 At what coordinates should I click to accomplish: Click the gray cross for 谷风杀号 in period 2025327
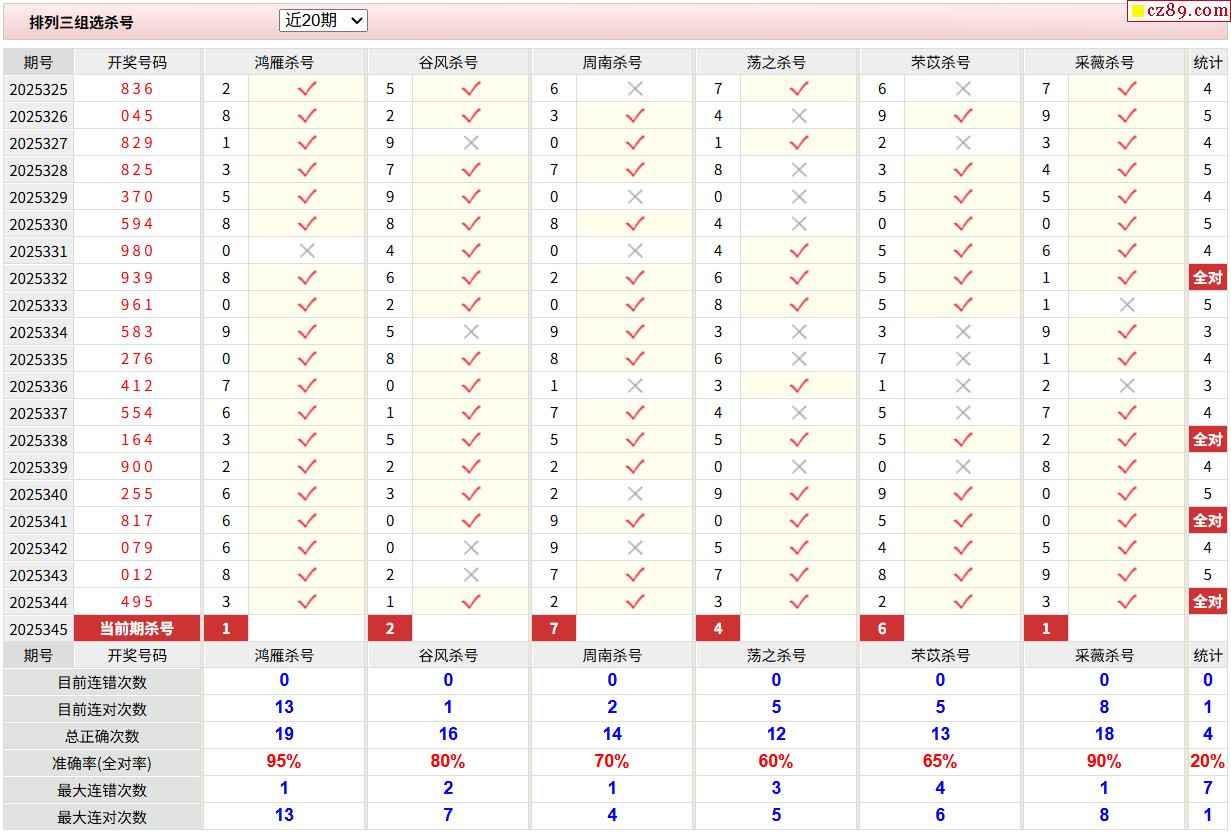(x=471, y=143)
